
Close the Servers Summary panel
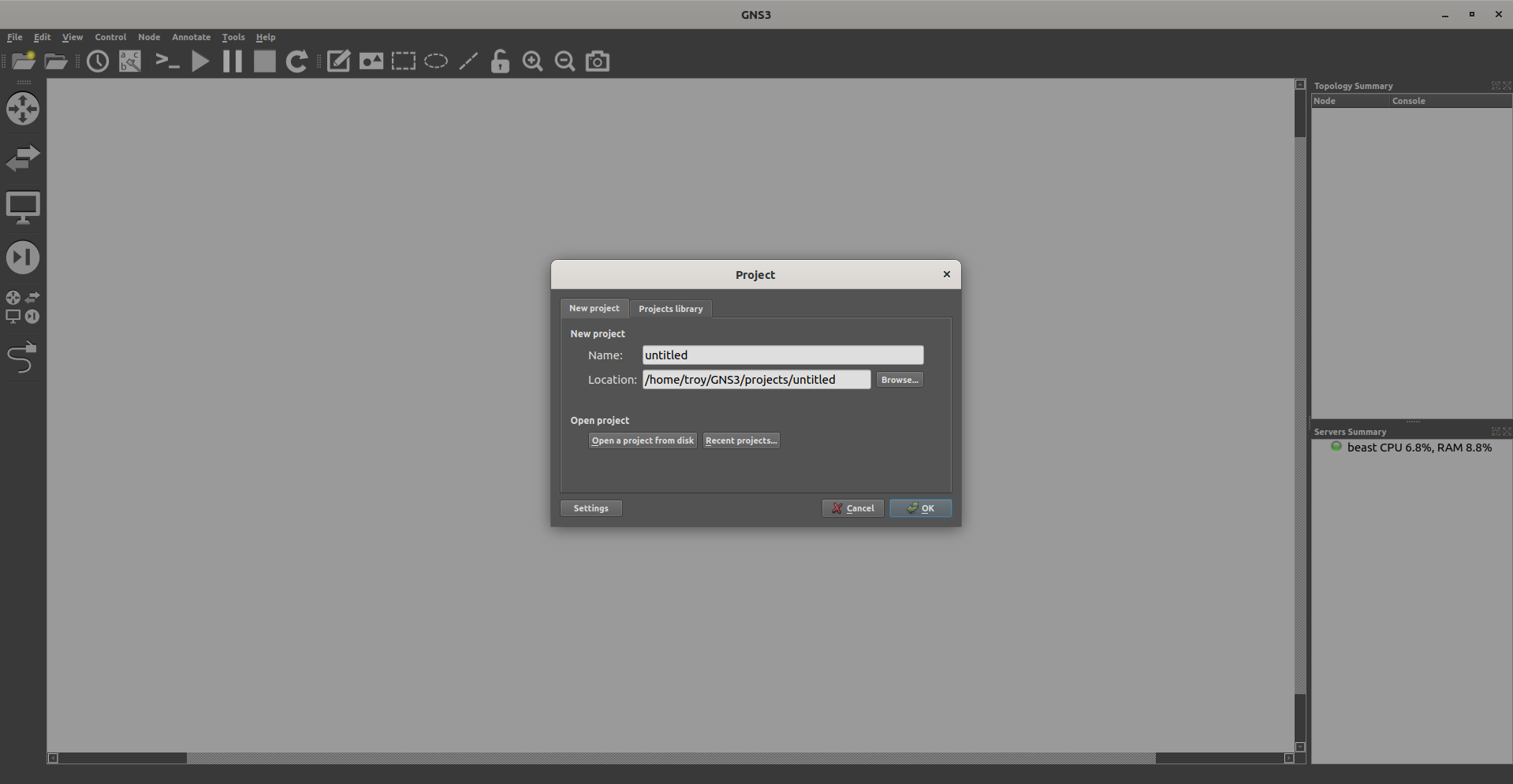(1507, 431)
